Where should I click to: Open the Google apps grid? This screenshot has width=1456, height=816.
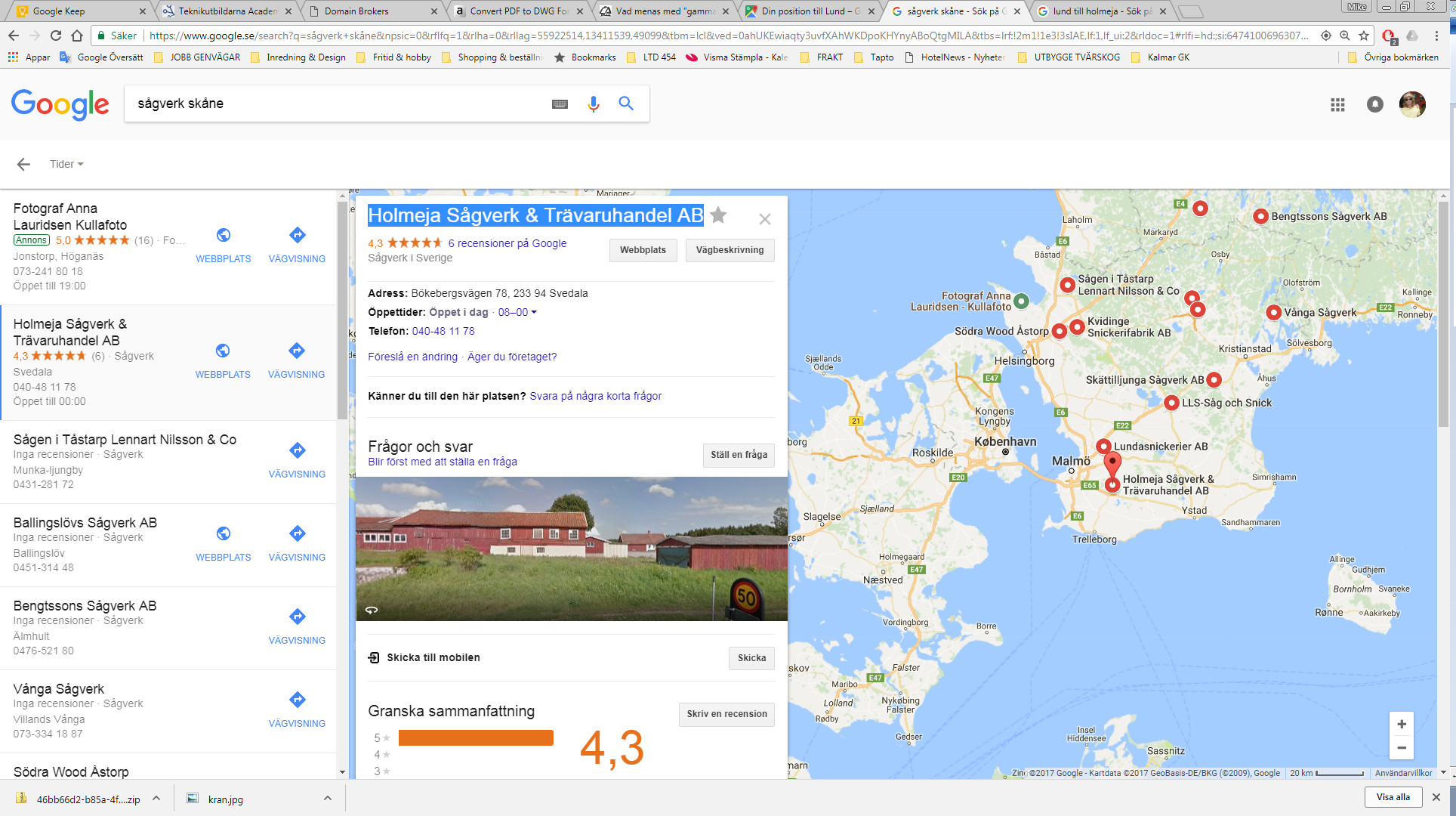click(1337, 105)
